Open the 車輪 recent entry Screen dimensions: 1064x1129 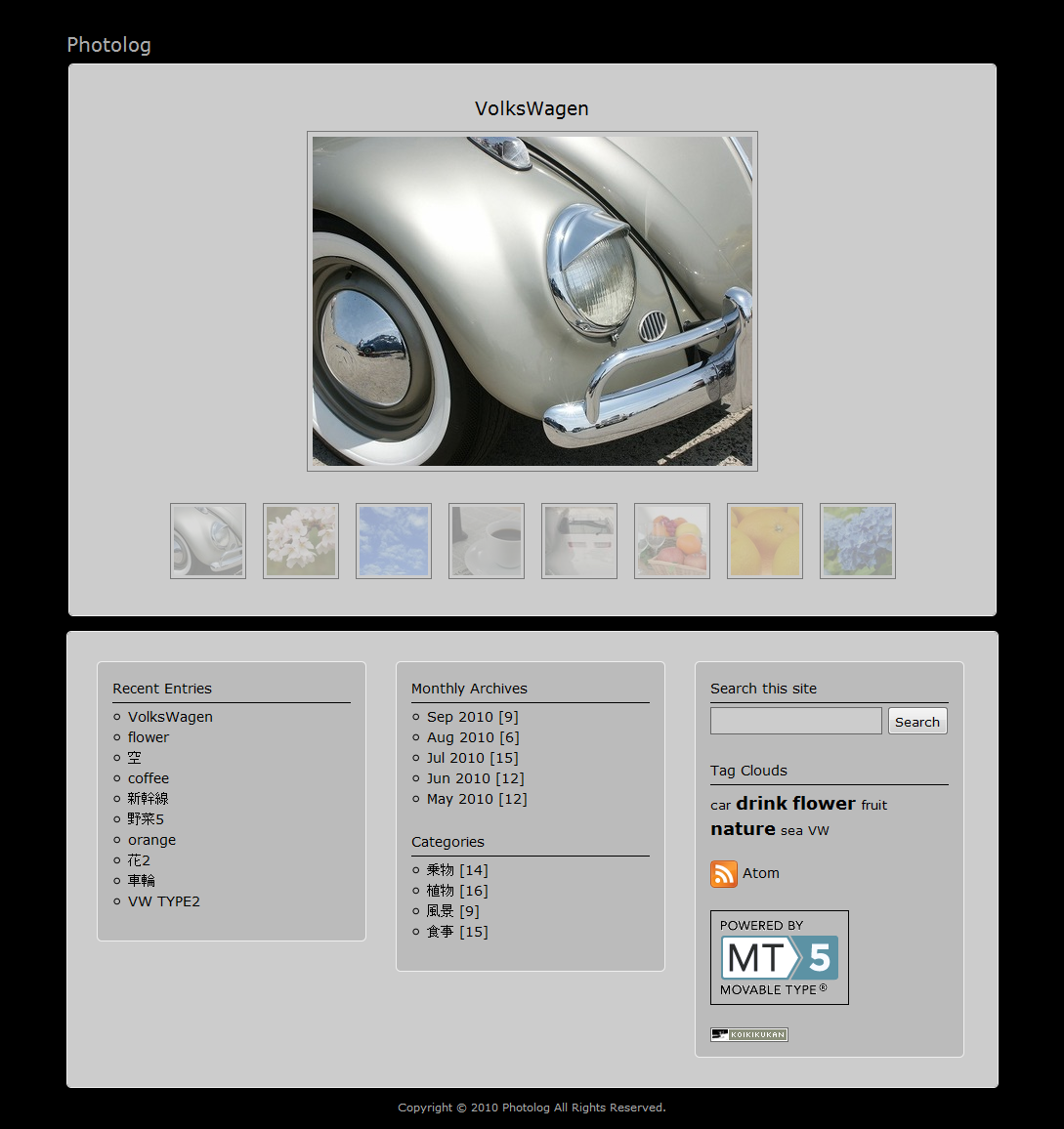pyautogui.click(x=142, y=881)
